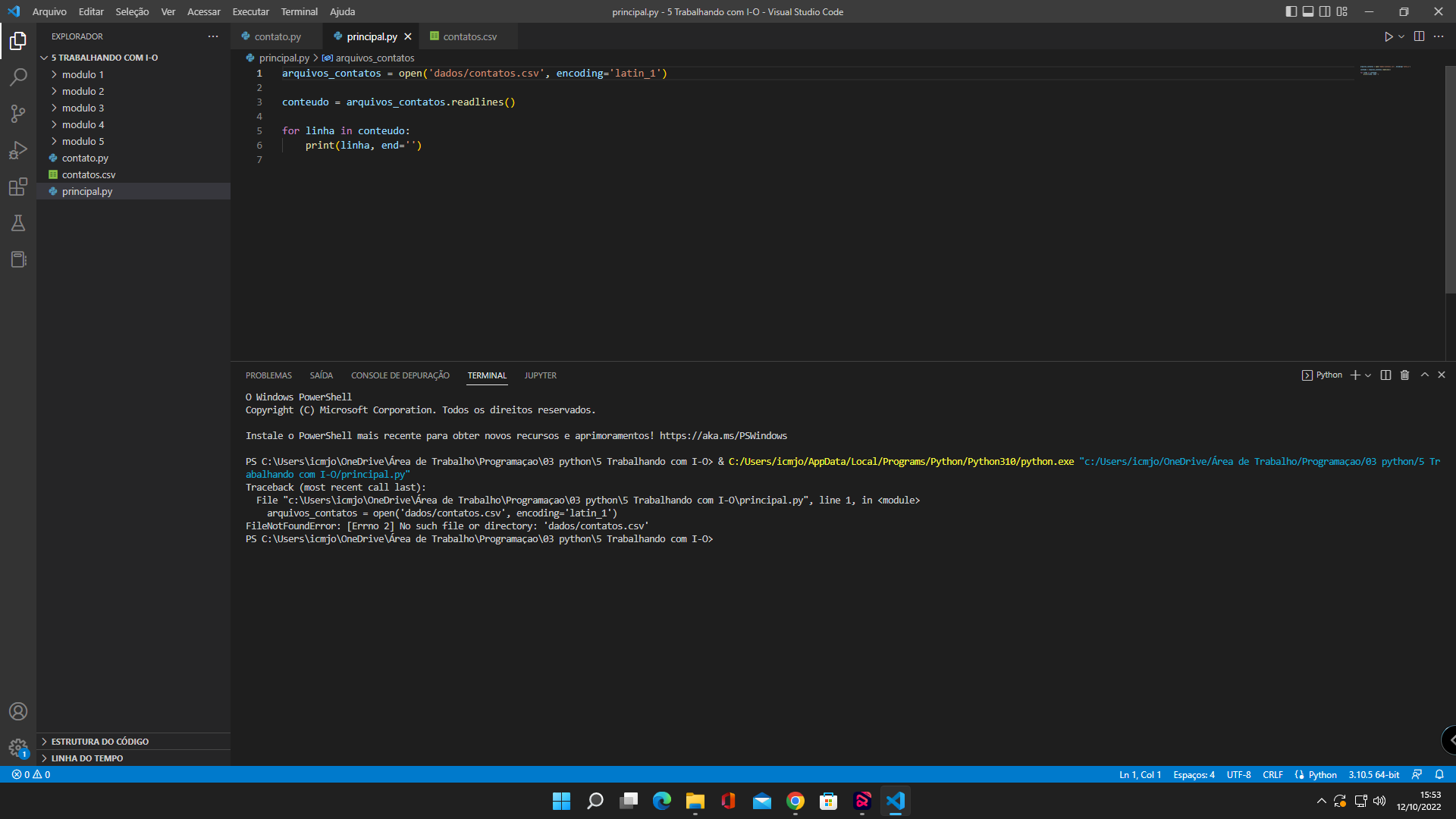The width and height of the screenshot is (1456, 819).
Task: Open the Windows Start menu
Action: coord(561,801)
